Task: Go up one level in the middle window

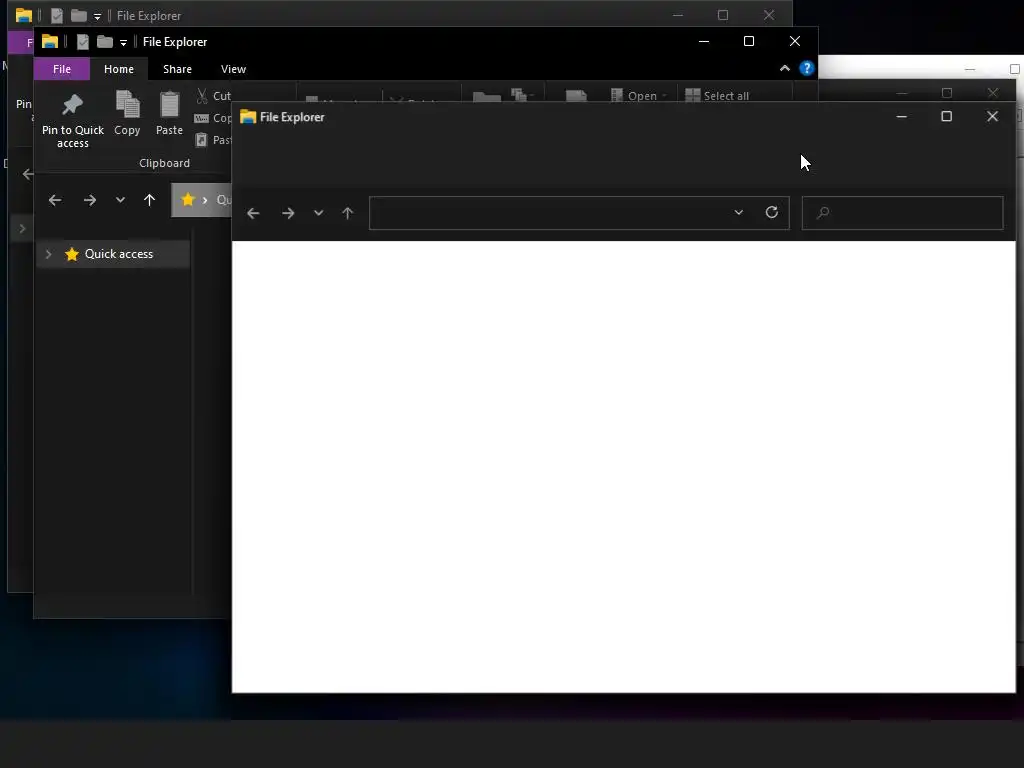Action: pos(150,200)
